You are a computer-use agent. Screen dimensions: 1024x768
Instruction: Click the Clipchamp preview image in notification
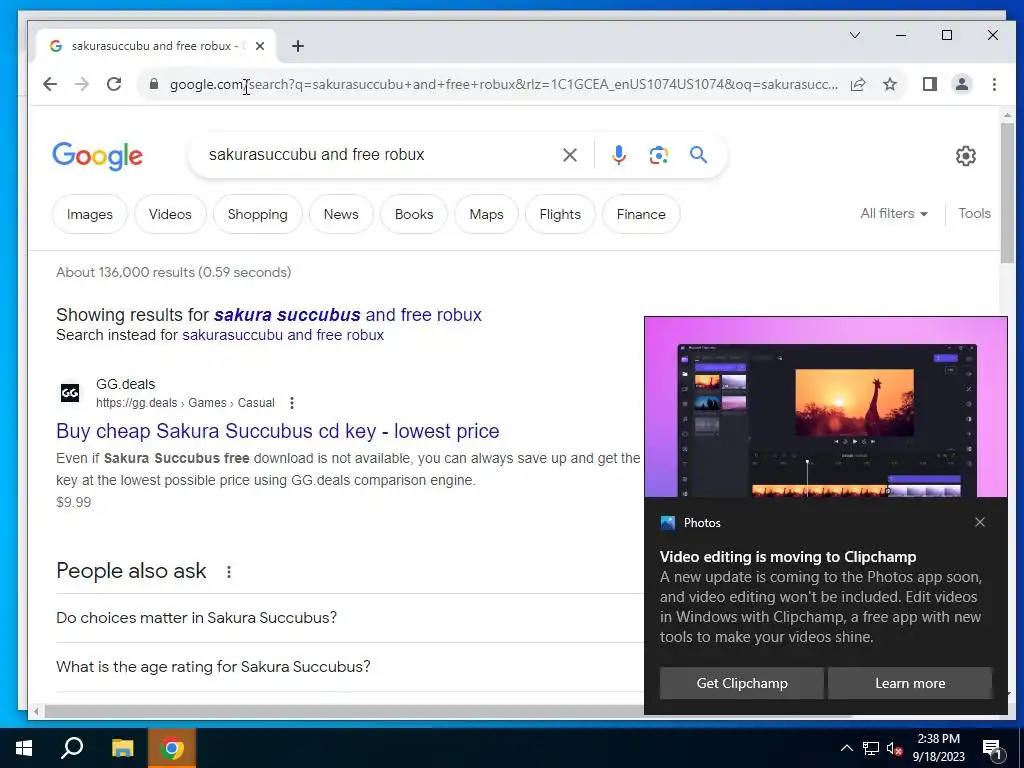[825, 408]
